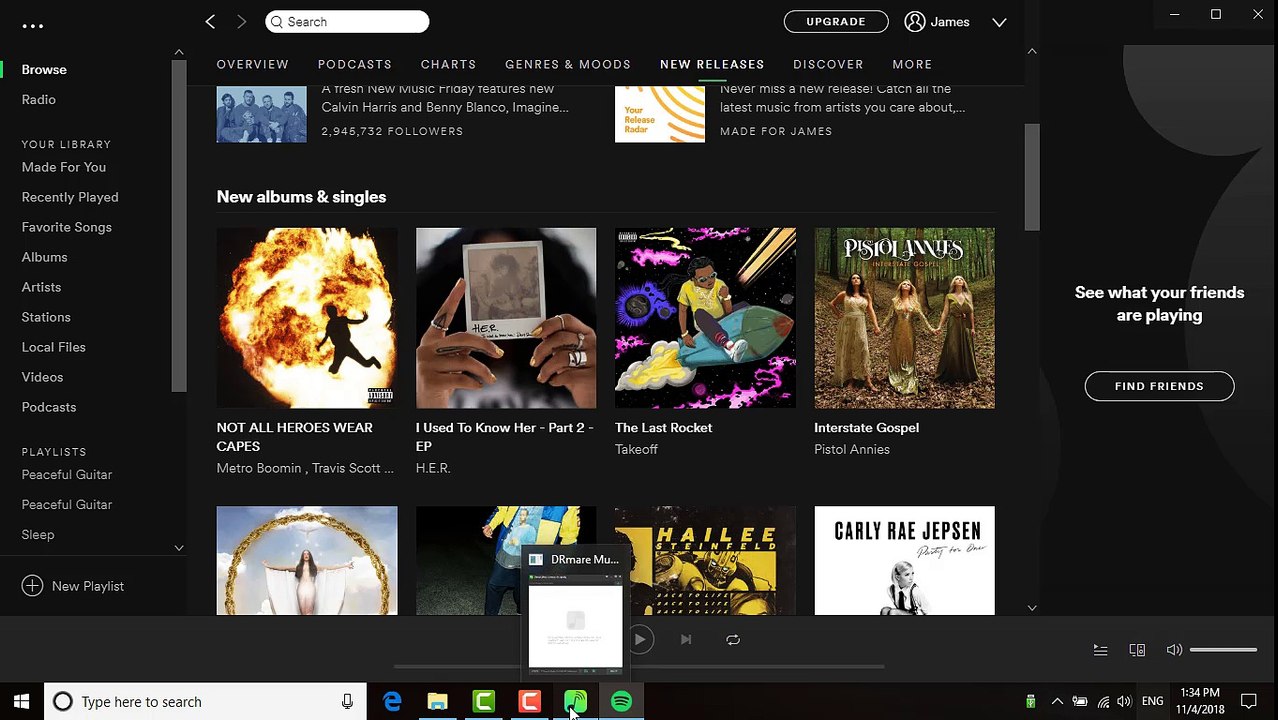Open artist link Takeoff
The height and width of the screenshot is (720, 1278).
click(x=636, y=450)
